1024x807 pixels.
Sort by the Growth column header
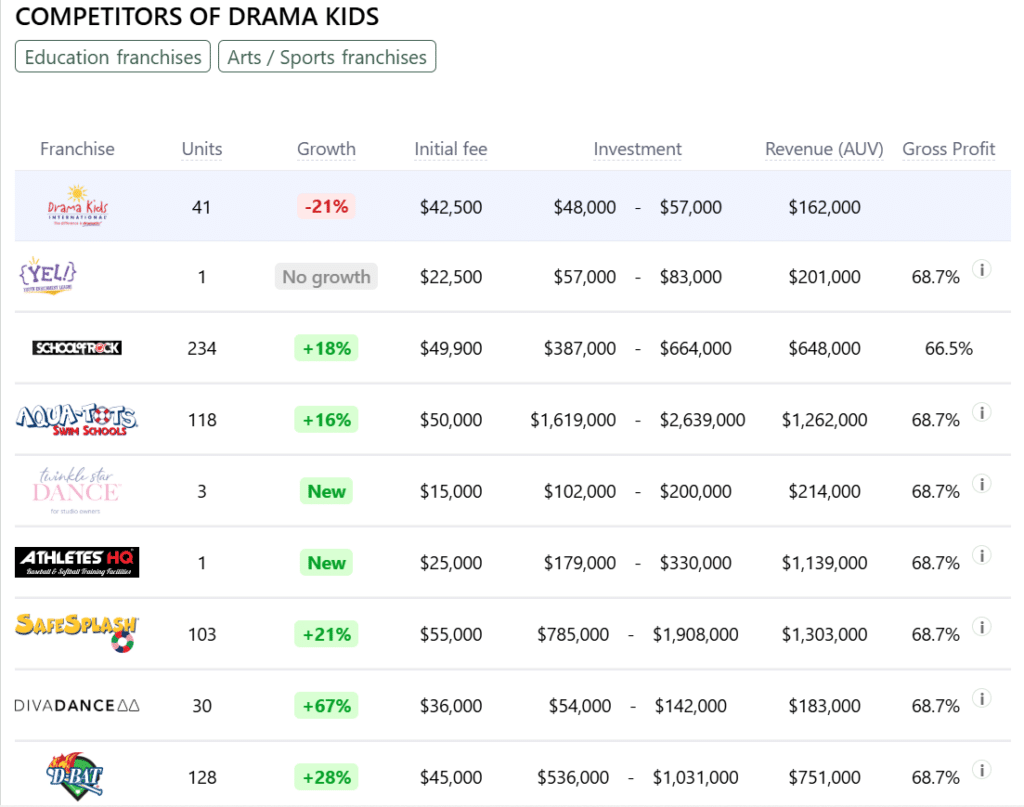click(x=327, y=149)
